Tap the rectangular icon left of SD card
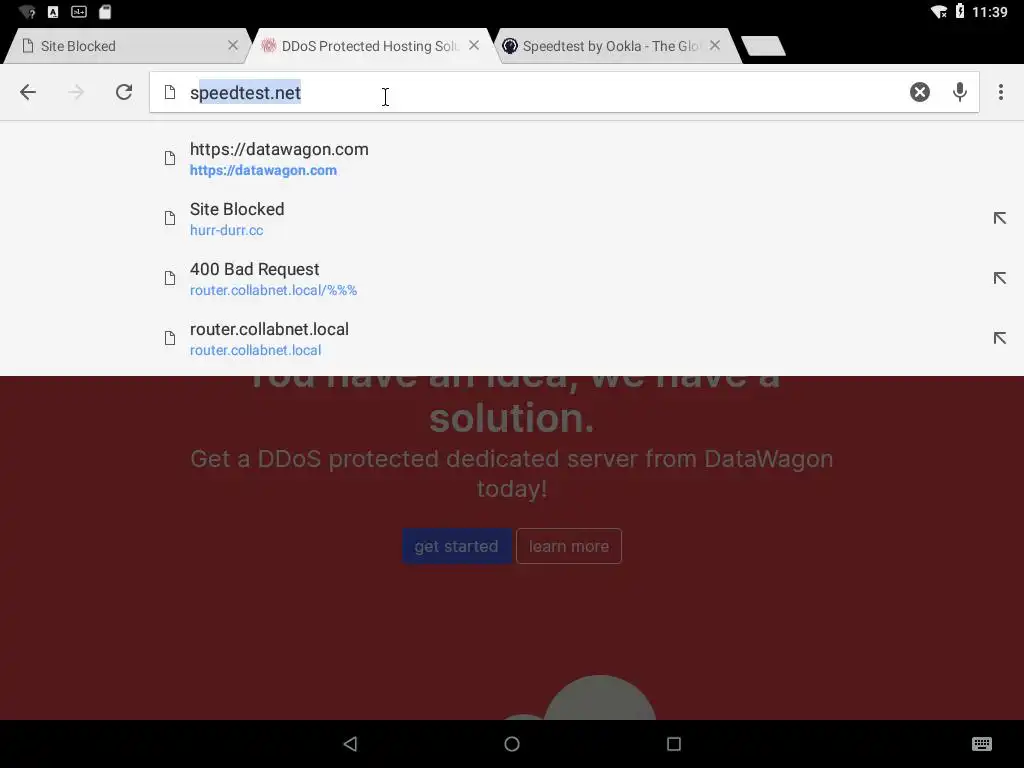This screenshot has height=768, width=1024. [78, 12]
